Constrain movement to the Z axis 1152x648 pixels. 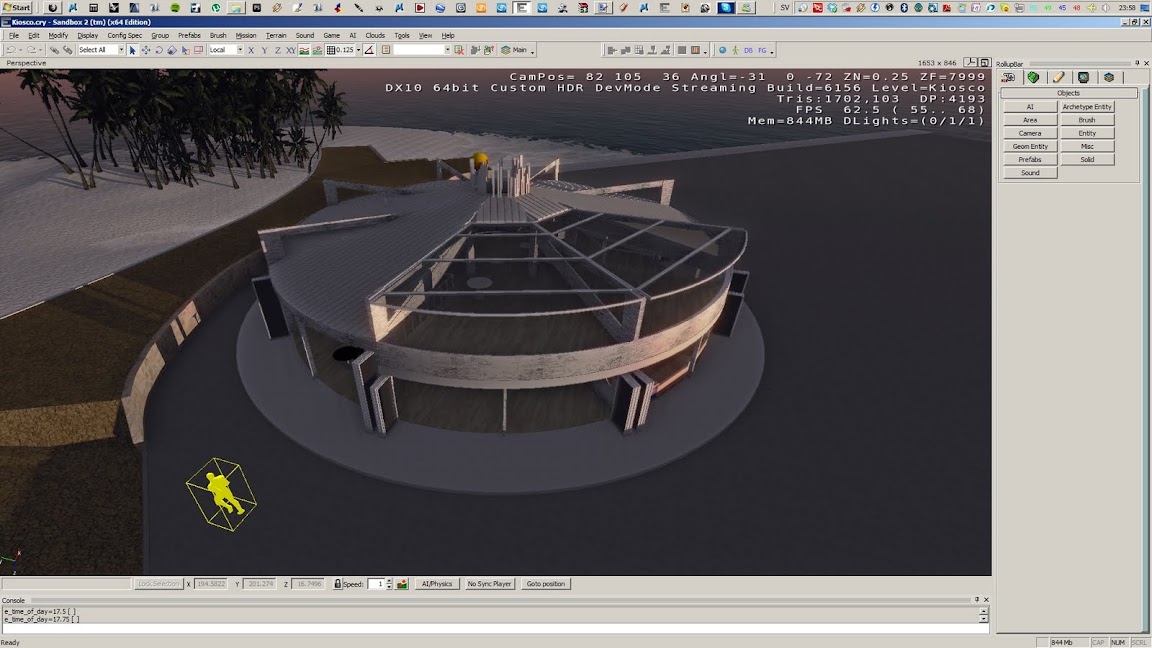click(277, 50)
